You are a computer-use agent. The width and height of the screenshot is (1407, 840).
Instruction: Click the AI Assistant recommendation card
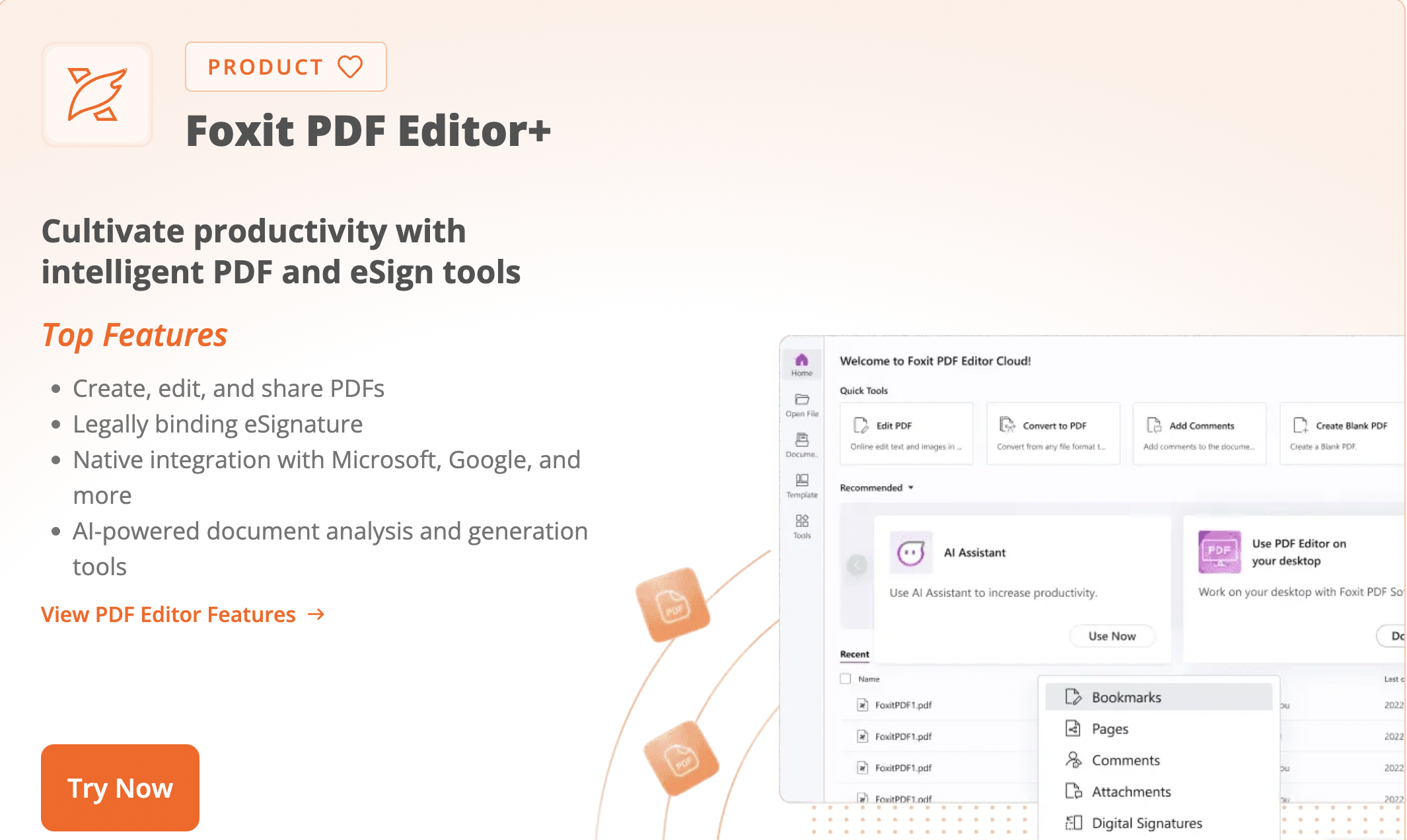[1023, 588]
